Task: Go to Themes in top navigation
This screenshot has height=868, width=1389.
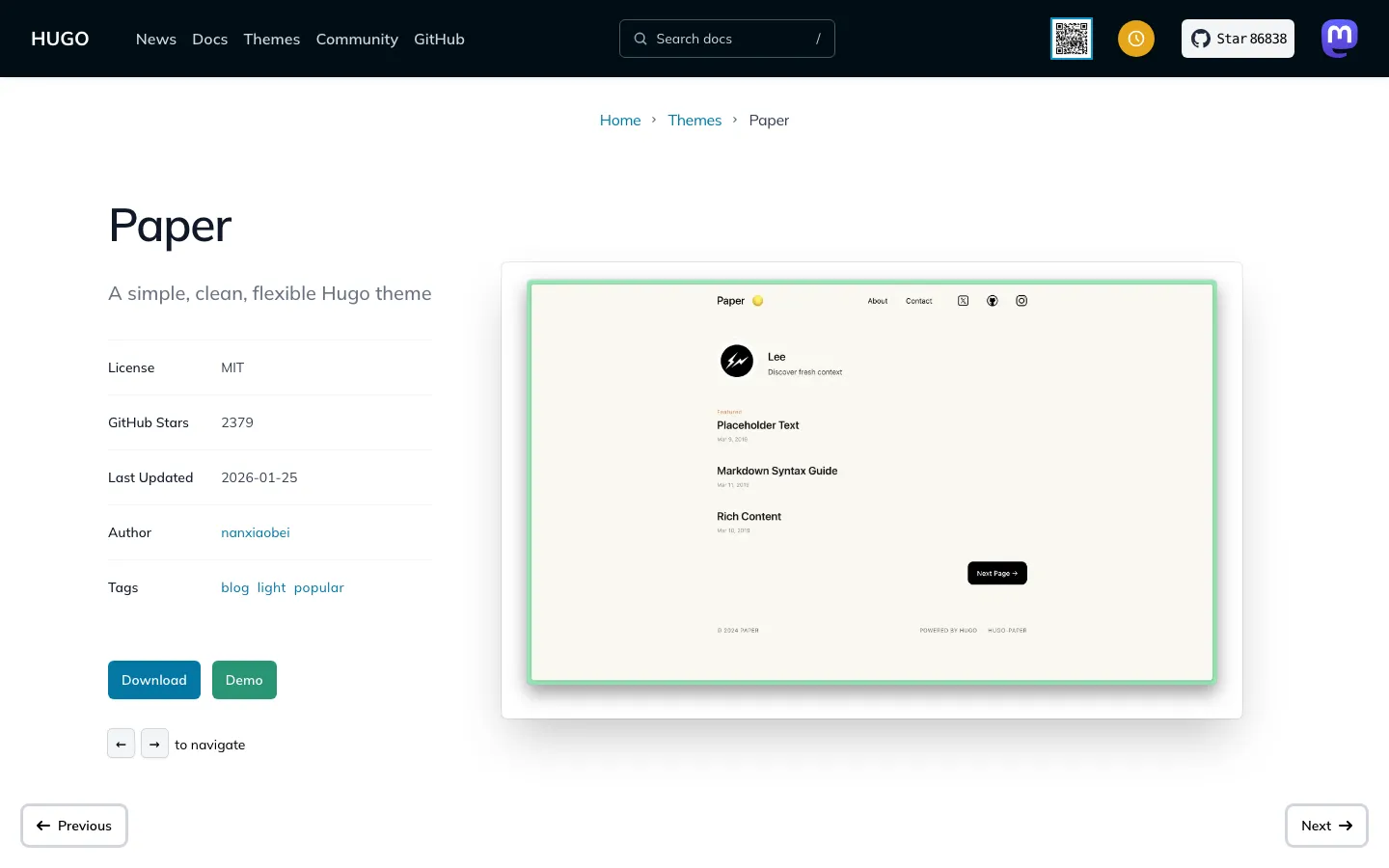Action: coord(272,39)
